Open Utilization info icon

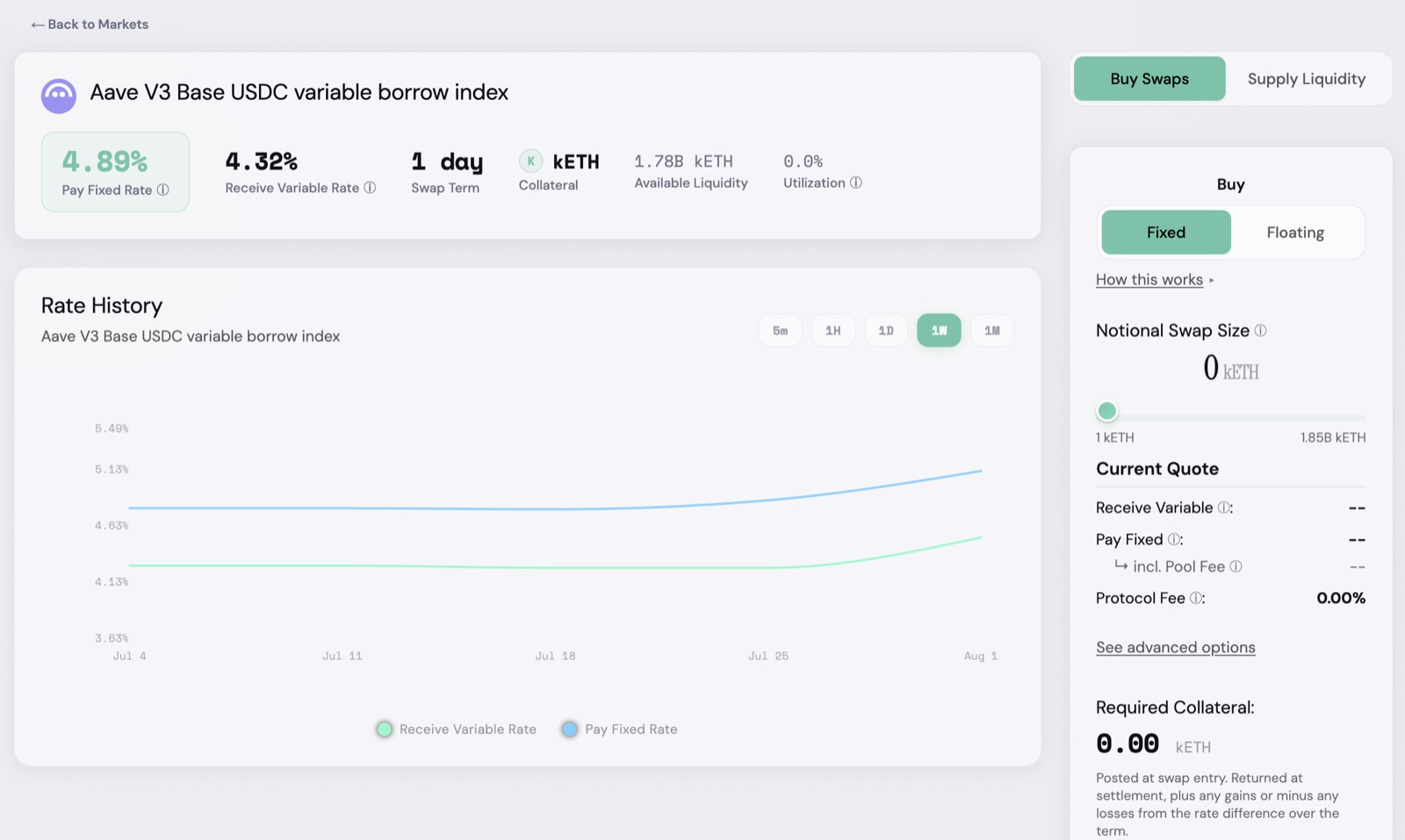point(855,183)
